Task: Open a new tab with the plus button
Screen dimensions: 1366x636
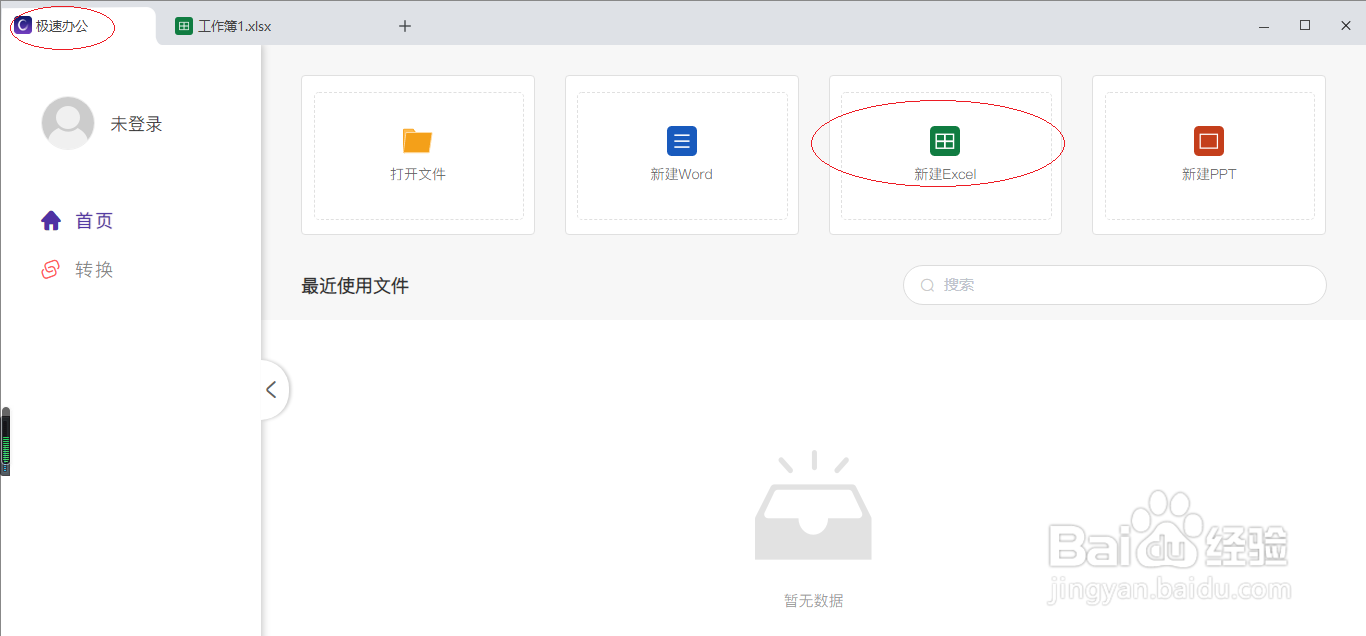Action: 404,25
